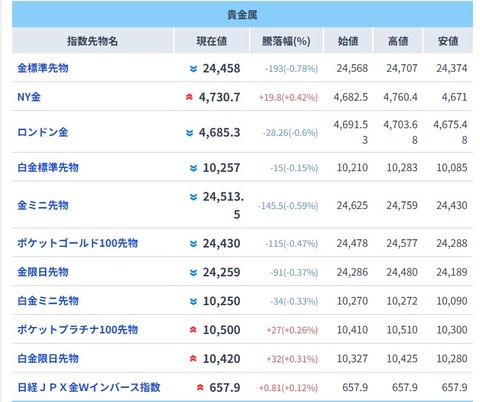This screenshot has width=480, height=402.
Task: Open the 金ミニ先物 link
Action: pos(43,205)
